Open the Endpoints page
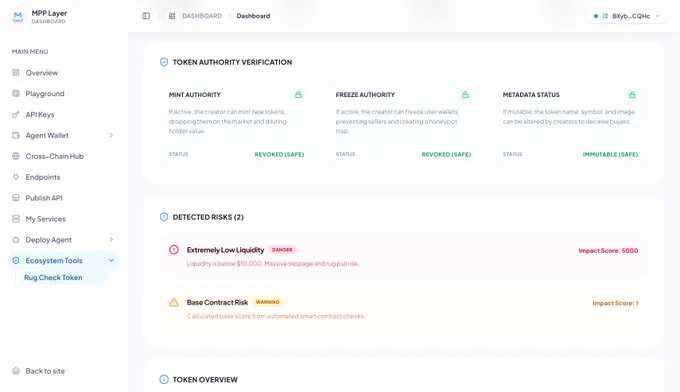Image resolution: width=680 pixels, height=392 pixels. [x=63, y=177]
